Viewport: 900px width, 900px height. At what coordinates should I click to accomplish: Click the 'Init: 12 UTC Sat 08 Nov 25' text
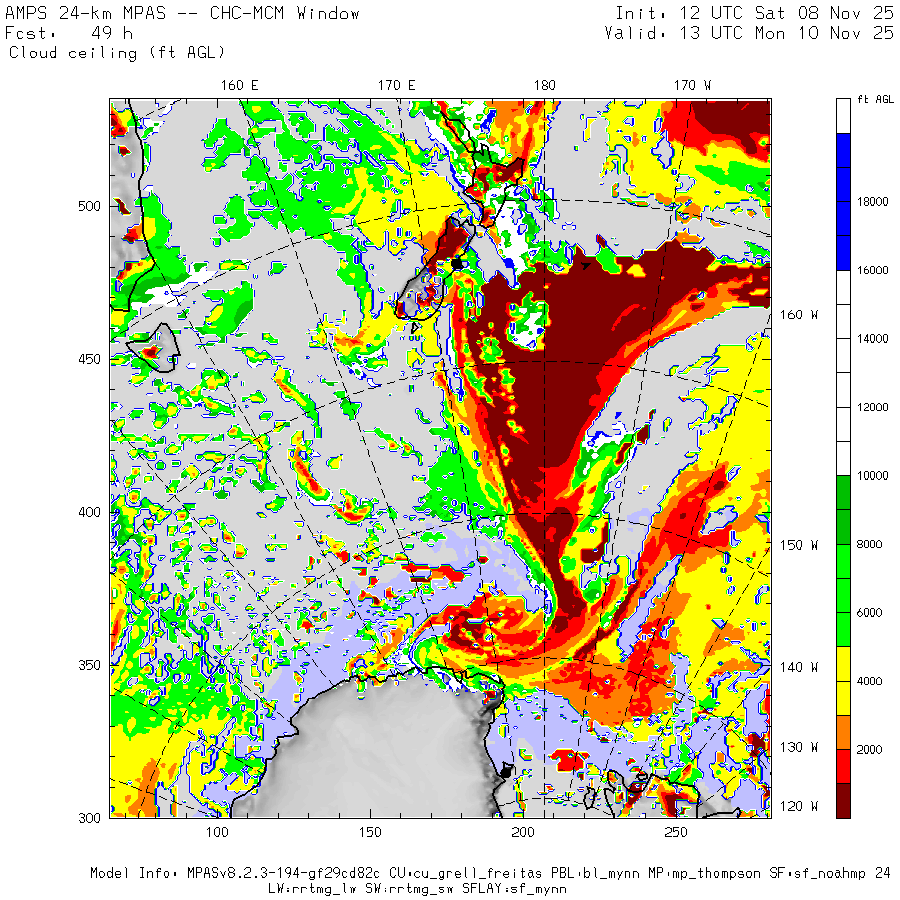point(754,13)
